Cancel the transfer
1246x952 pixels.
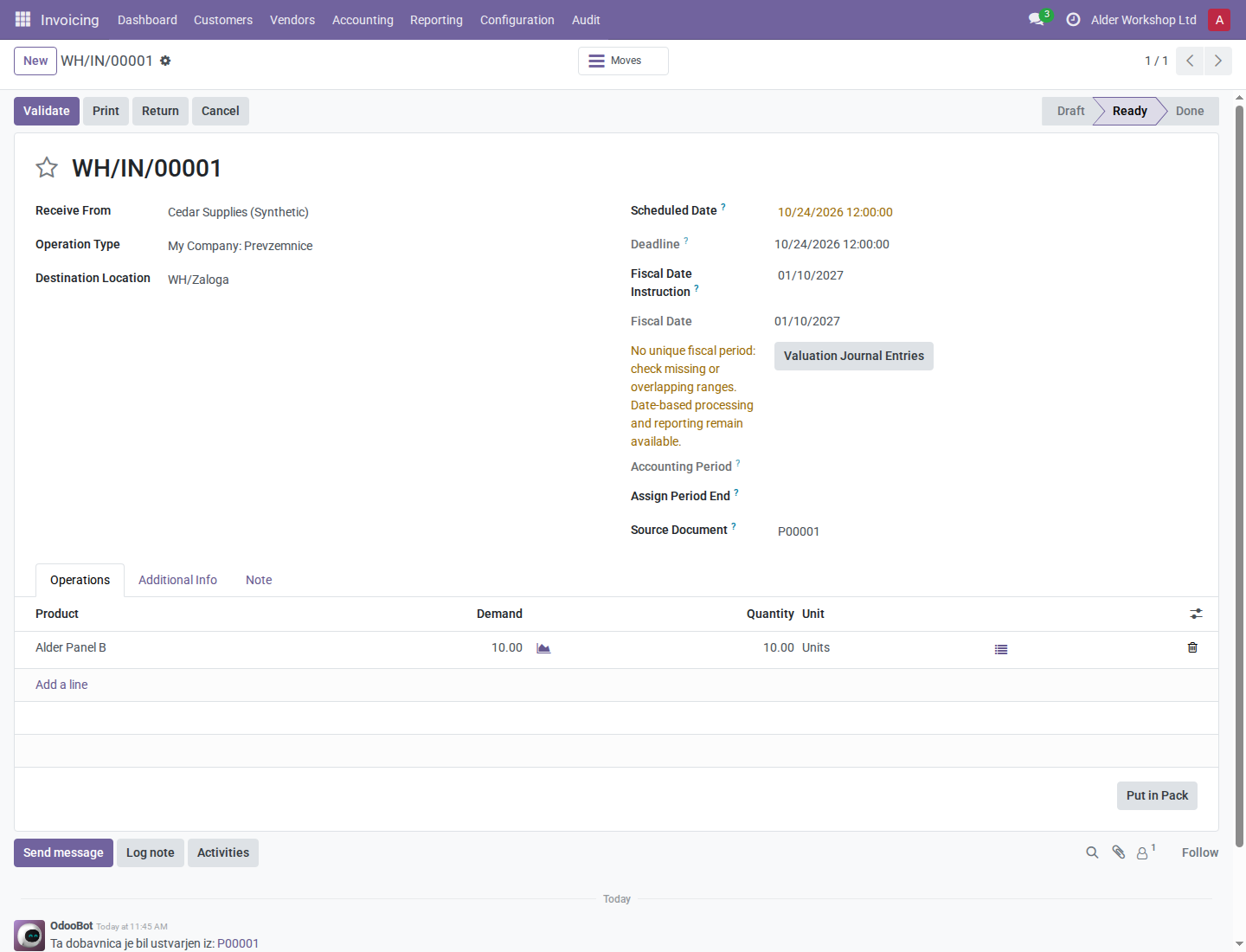(221, 111)
